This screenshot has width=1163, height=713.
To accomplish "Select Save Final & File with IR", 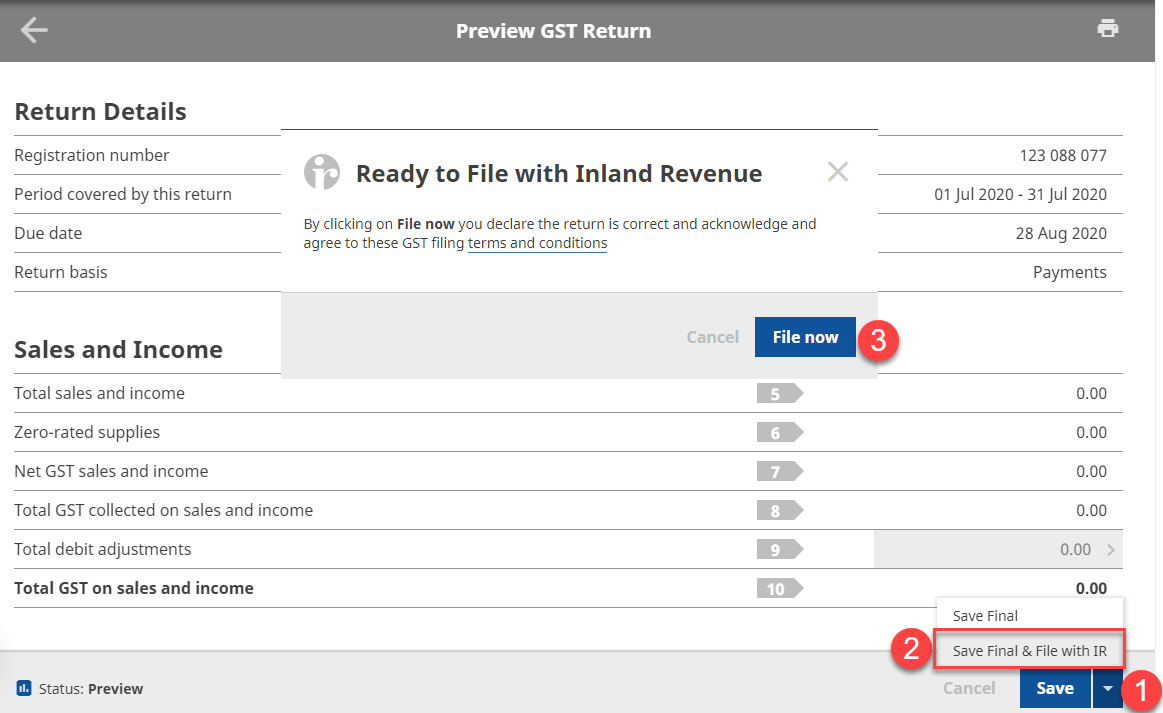I will (1029, 650).
